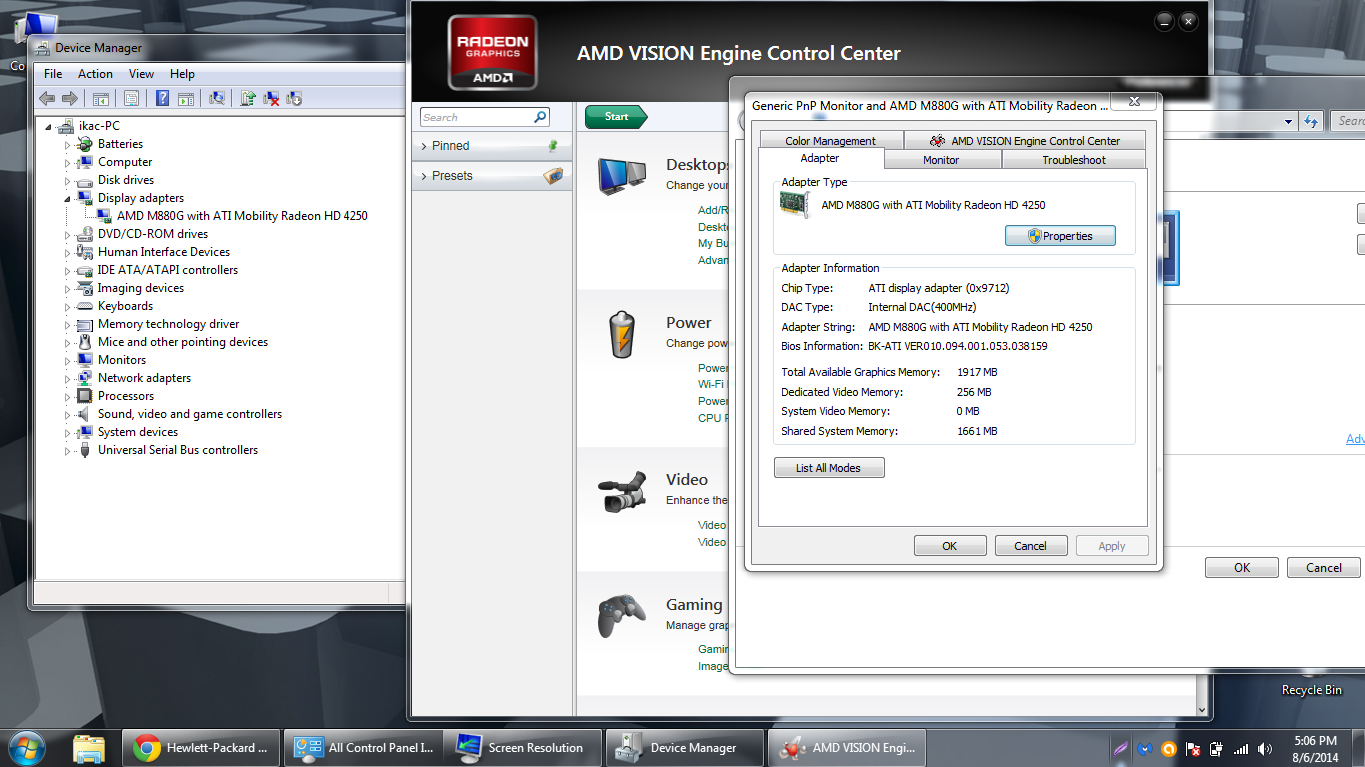Expand the Pinned section in AMD sidebar

[x=424, y=146]
